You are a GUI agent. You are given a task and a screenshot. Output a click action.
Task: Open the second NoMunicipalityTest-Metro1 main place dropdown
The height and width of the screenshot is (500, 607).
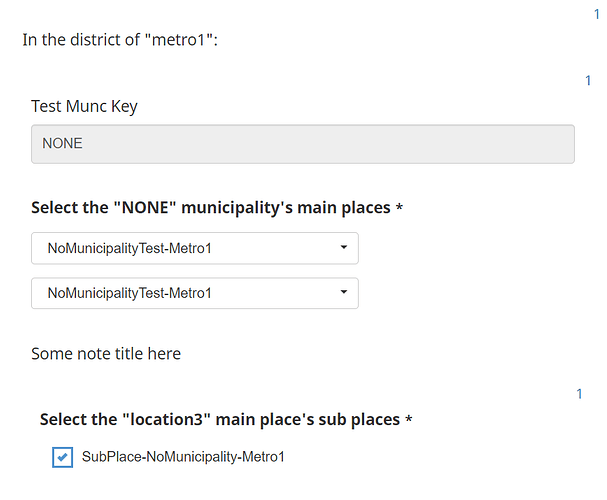(x=194, y=293)
